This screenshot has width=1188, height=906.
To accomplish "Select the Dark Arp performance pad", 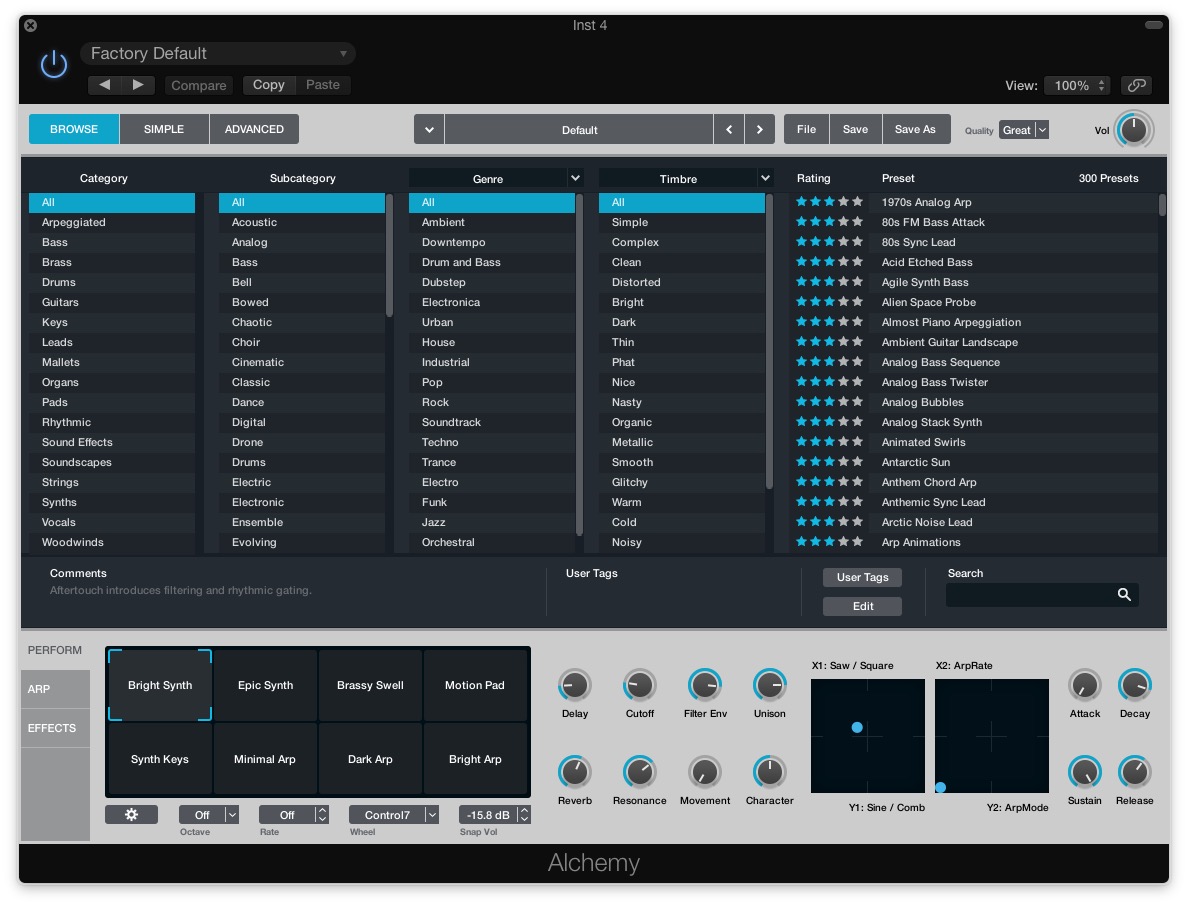I will (370, 759).
